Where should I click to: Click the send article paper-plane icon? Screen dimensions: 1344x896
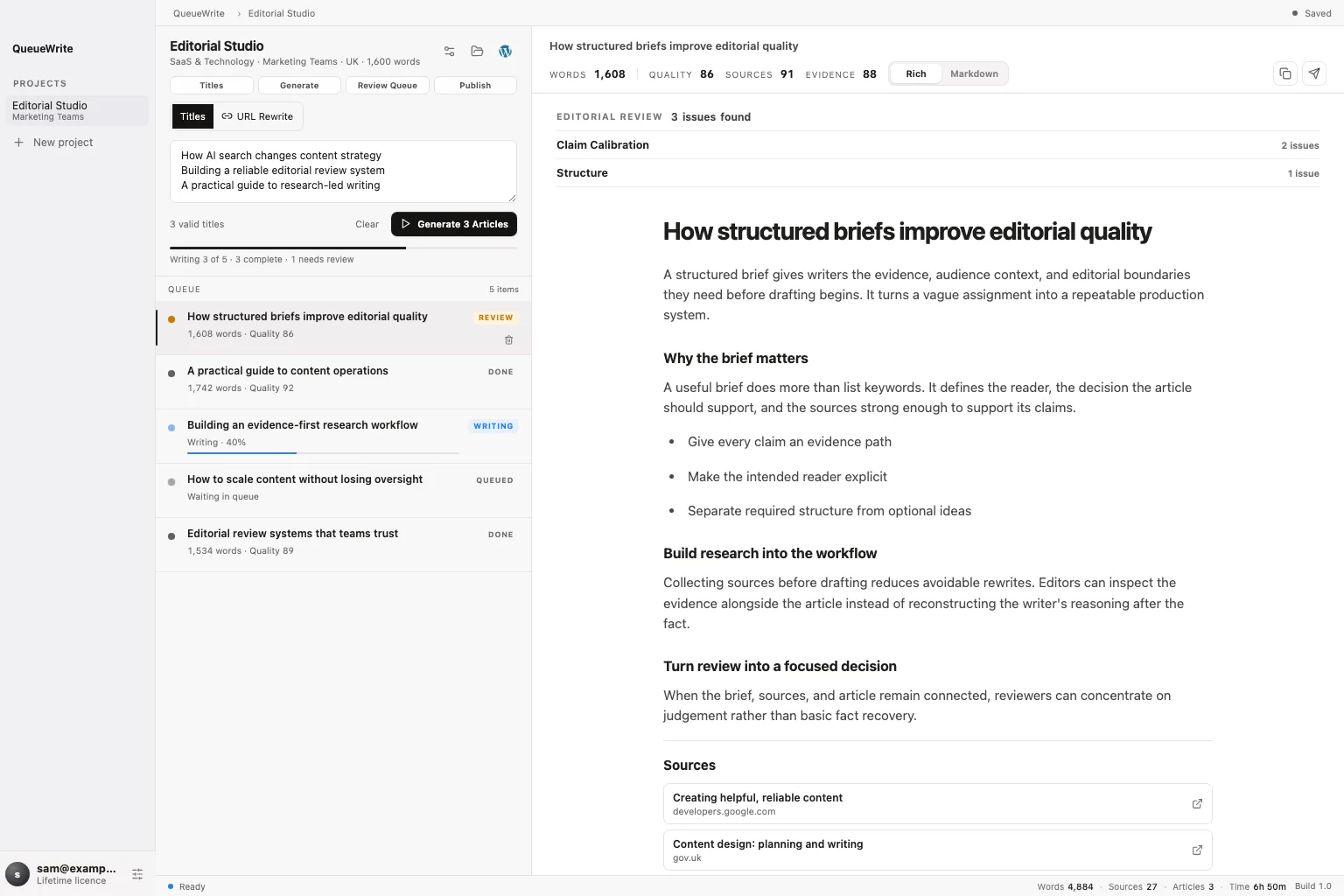coord(1314,73)
